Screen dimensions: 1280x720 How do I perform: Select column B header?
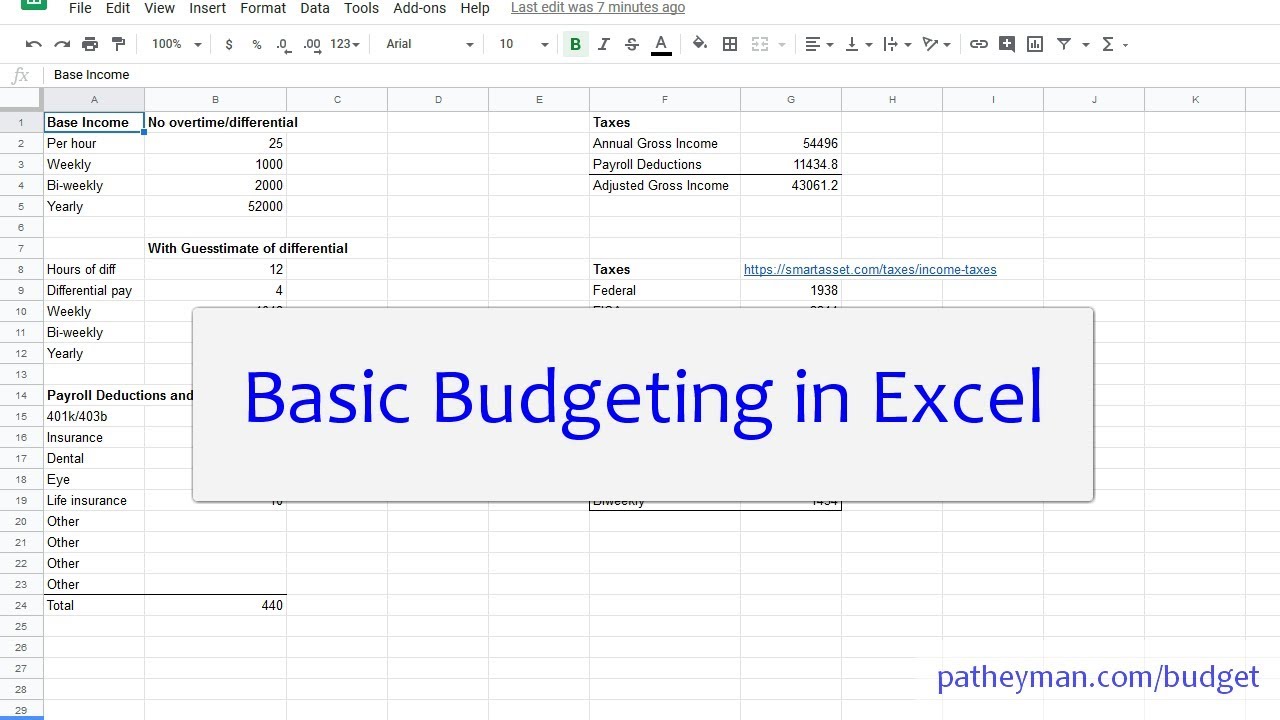(x=215, y=99)
